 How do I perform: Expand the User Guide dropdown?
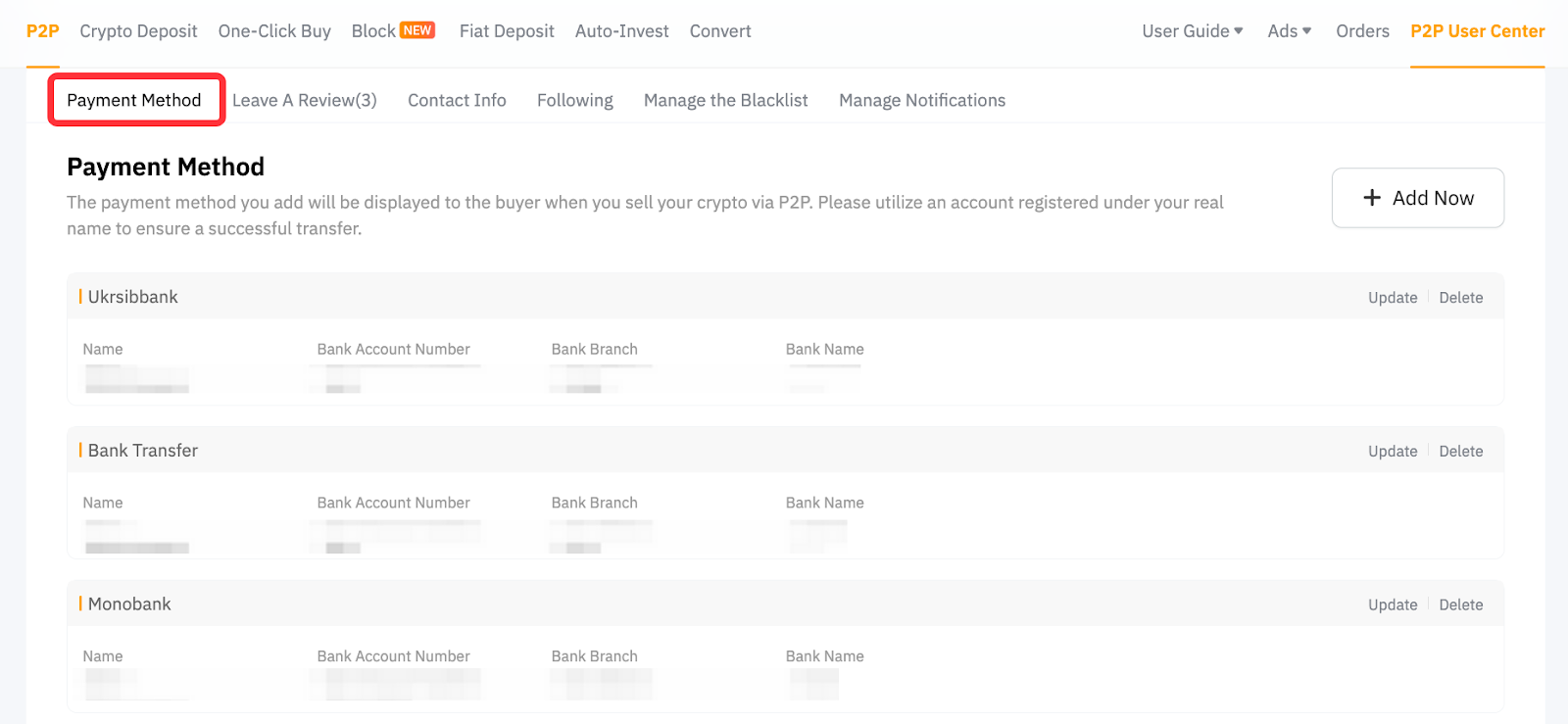pyautogui.click(x=1192, y=31)
